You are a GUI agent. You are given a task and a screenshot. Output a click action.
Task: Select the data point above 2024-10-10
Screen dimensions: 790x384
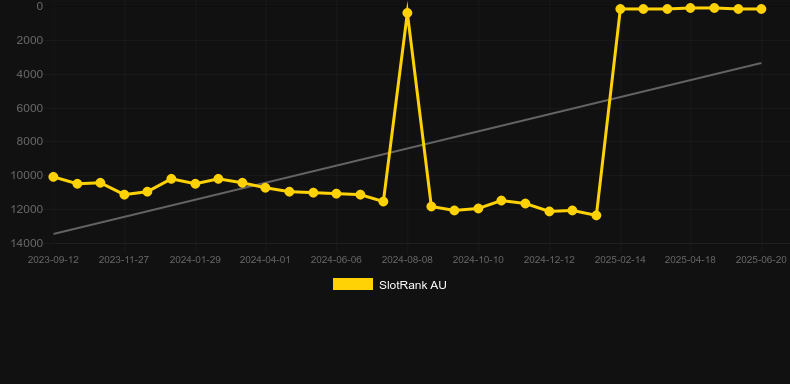pyautogui.click(x=478, y=208)
